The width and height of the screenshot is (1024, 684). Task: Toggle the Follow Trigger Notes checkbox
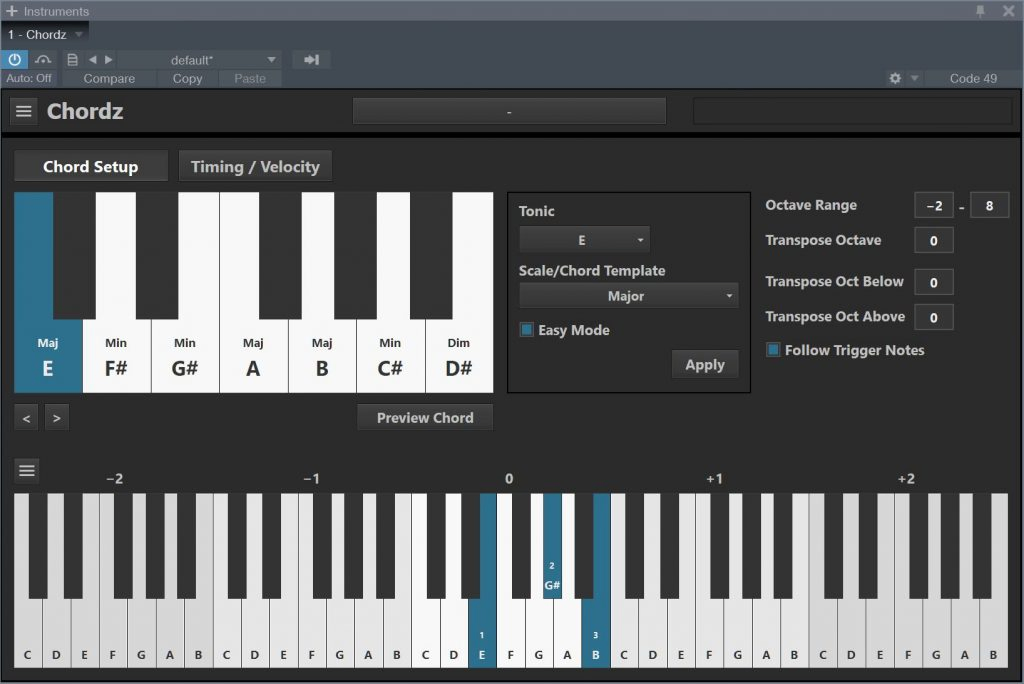coord(773,350)
